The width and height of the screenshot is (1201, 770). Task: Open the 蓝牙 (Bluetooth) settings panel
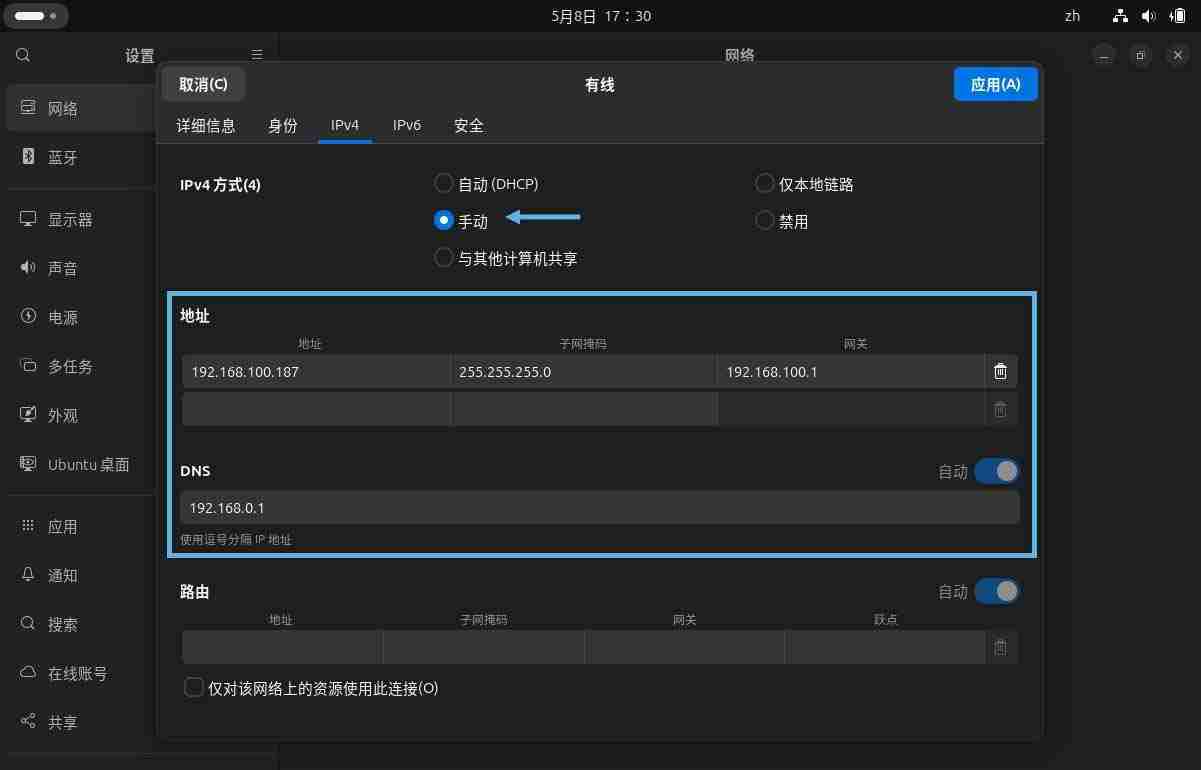(64, 157)
